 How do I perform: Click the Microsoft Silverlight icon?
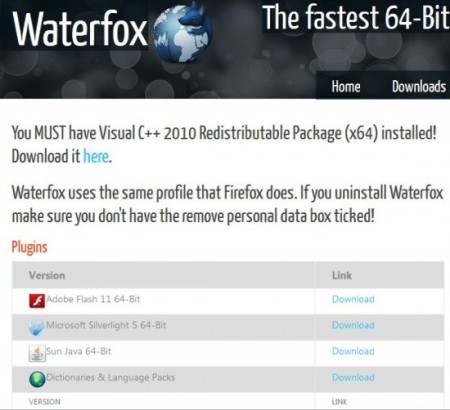pyautogui.click(x=36, y=327)
